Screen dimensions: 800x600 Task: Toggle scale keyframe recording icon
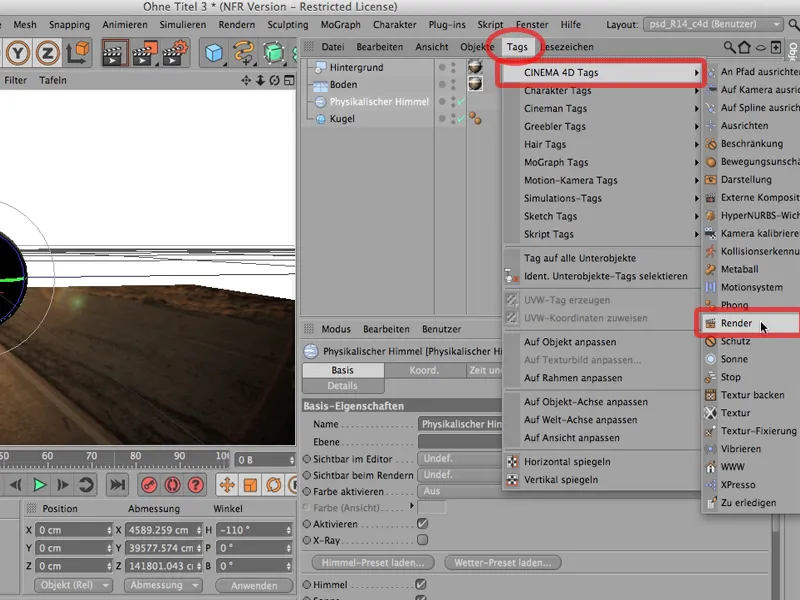click(x=250, y=485)
